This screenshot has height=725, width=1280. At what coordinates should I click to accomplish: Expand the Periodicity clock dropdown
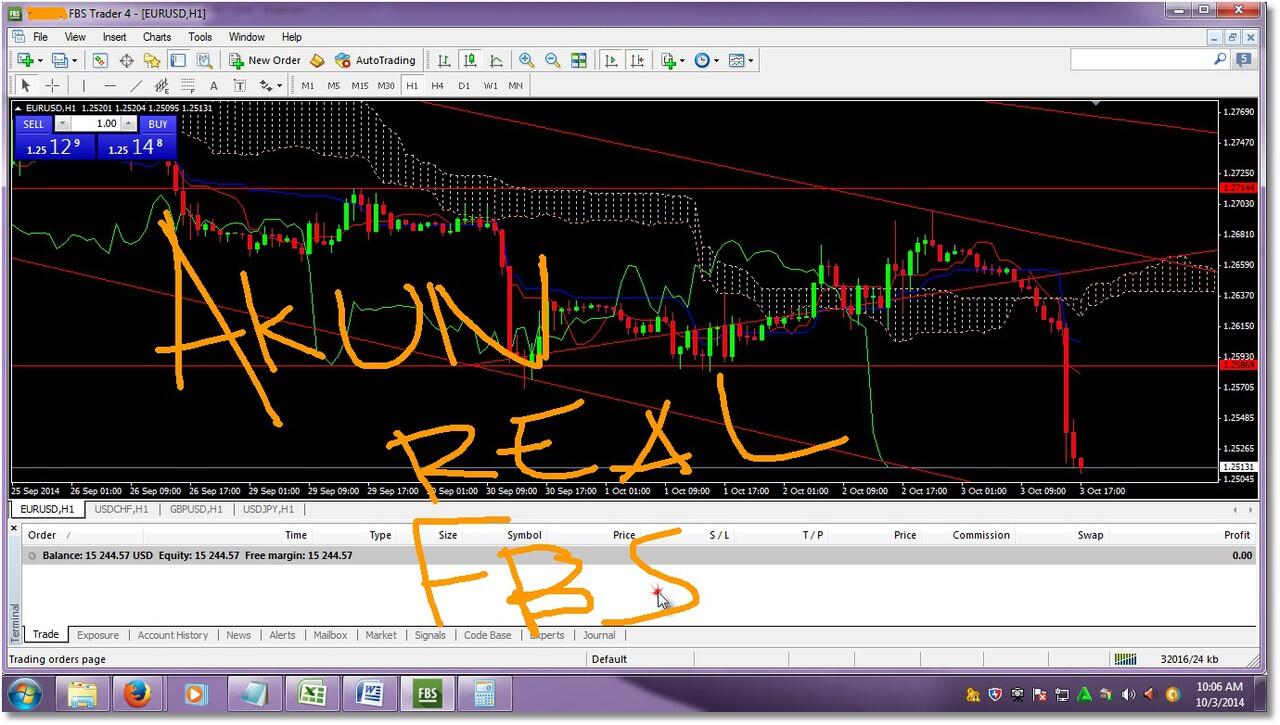click(706, 61)
